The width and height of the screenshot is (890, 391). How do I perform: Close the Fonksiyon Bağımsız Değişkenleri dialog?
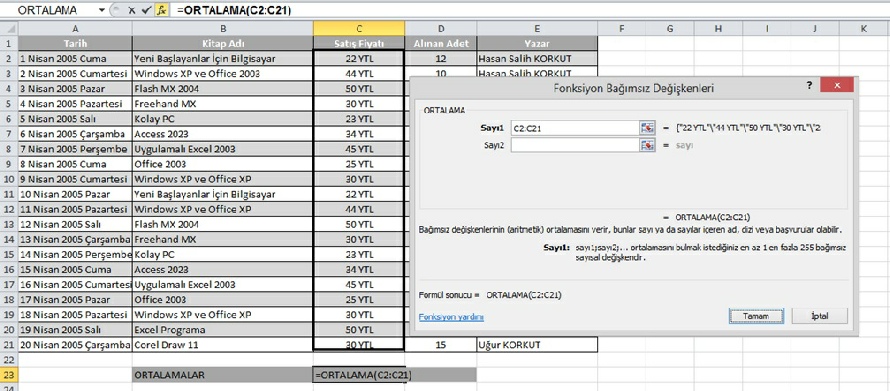tap(837, 85)
